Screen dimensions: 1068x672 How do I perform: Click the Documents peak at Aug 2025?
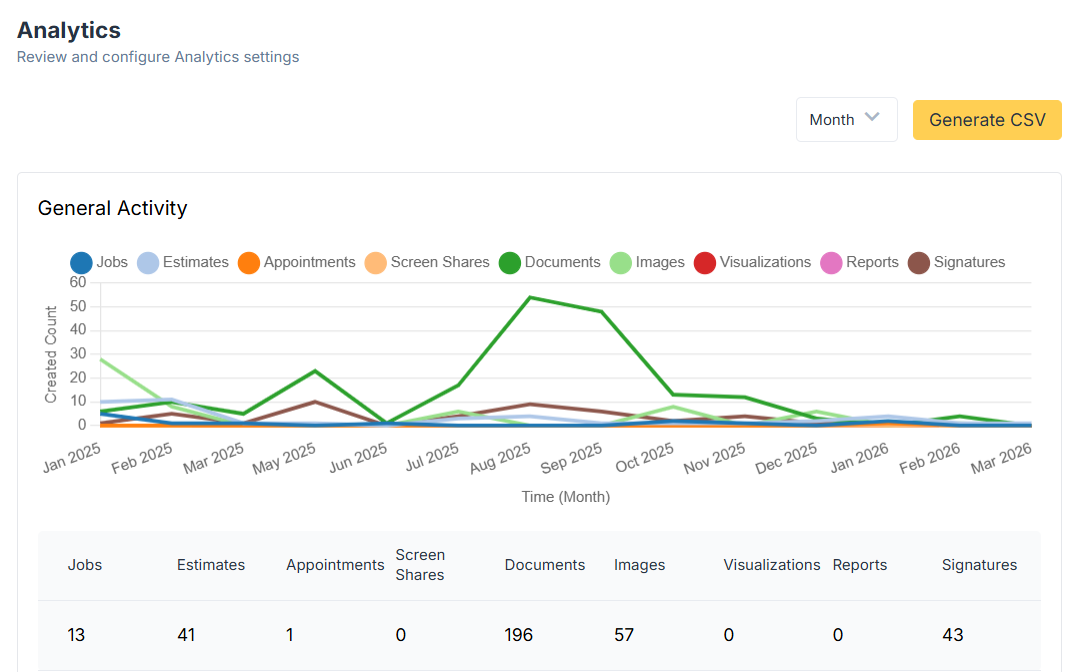[530, 298]
